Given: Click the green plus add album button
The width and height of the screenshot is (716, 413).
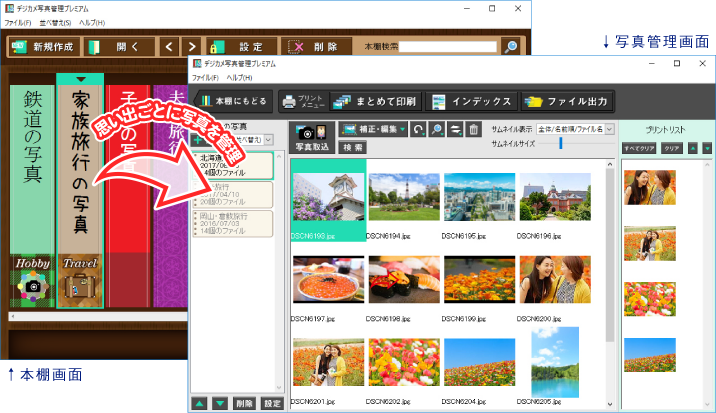Looking at the screenshot, I should (x=198, y=140).
